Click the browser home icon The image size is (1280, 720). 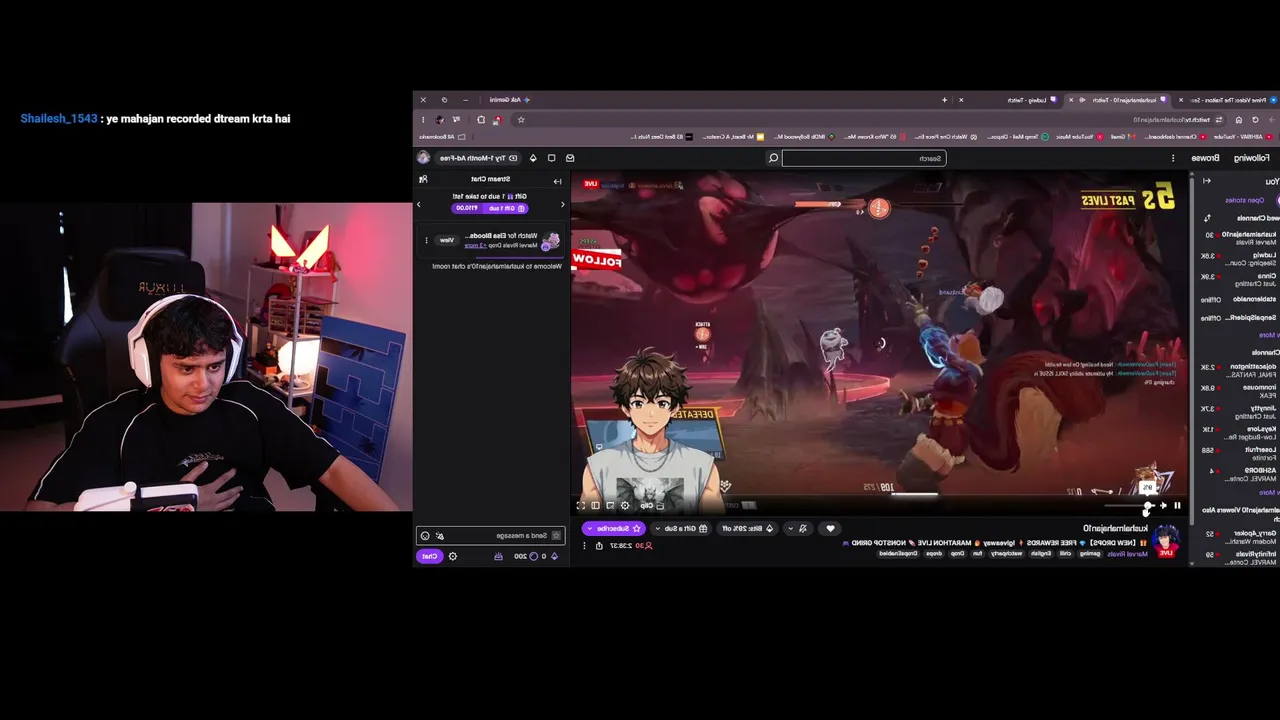[1239, 120]
